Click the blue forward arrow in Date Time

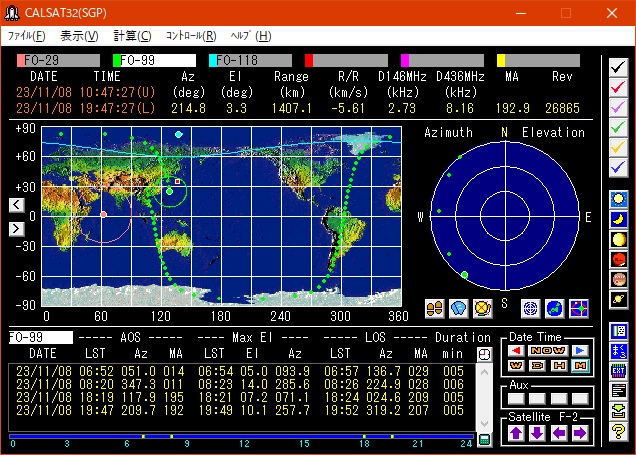579,350
